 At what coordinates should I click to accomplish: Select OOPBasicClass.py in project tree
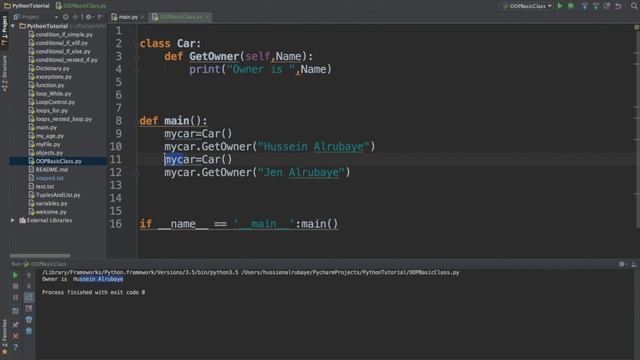(x=55, y=161)
